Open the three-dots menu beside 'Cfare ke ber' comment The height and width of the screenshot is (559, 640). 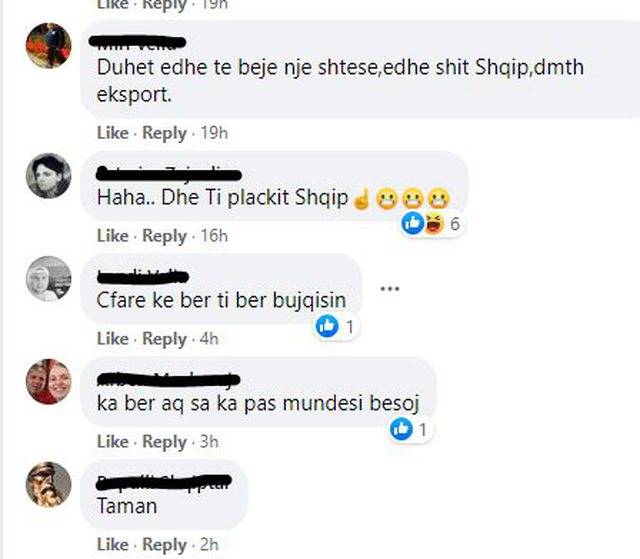(x=390, y=289)
